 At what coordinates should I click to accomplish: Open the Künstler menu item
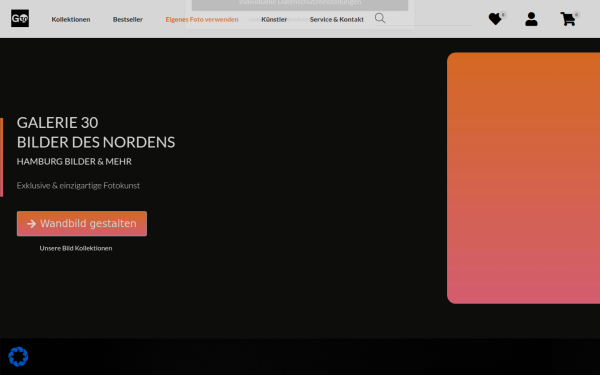point(274,19)
